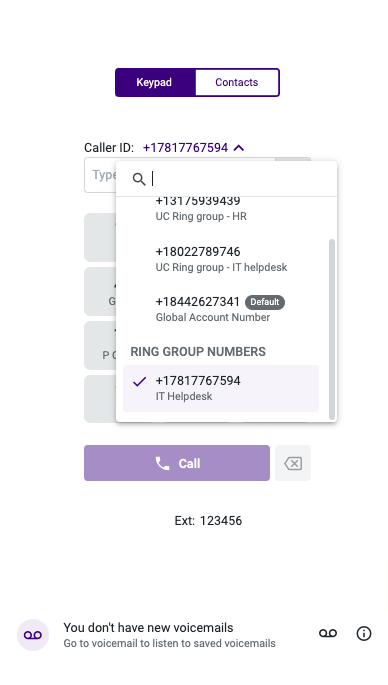Select IT Helpdesk ring group number
The height and width of the screenshot is (685, 388).
221,388
